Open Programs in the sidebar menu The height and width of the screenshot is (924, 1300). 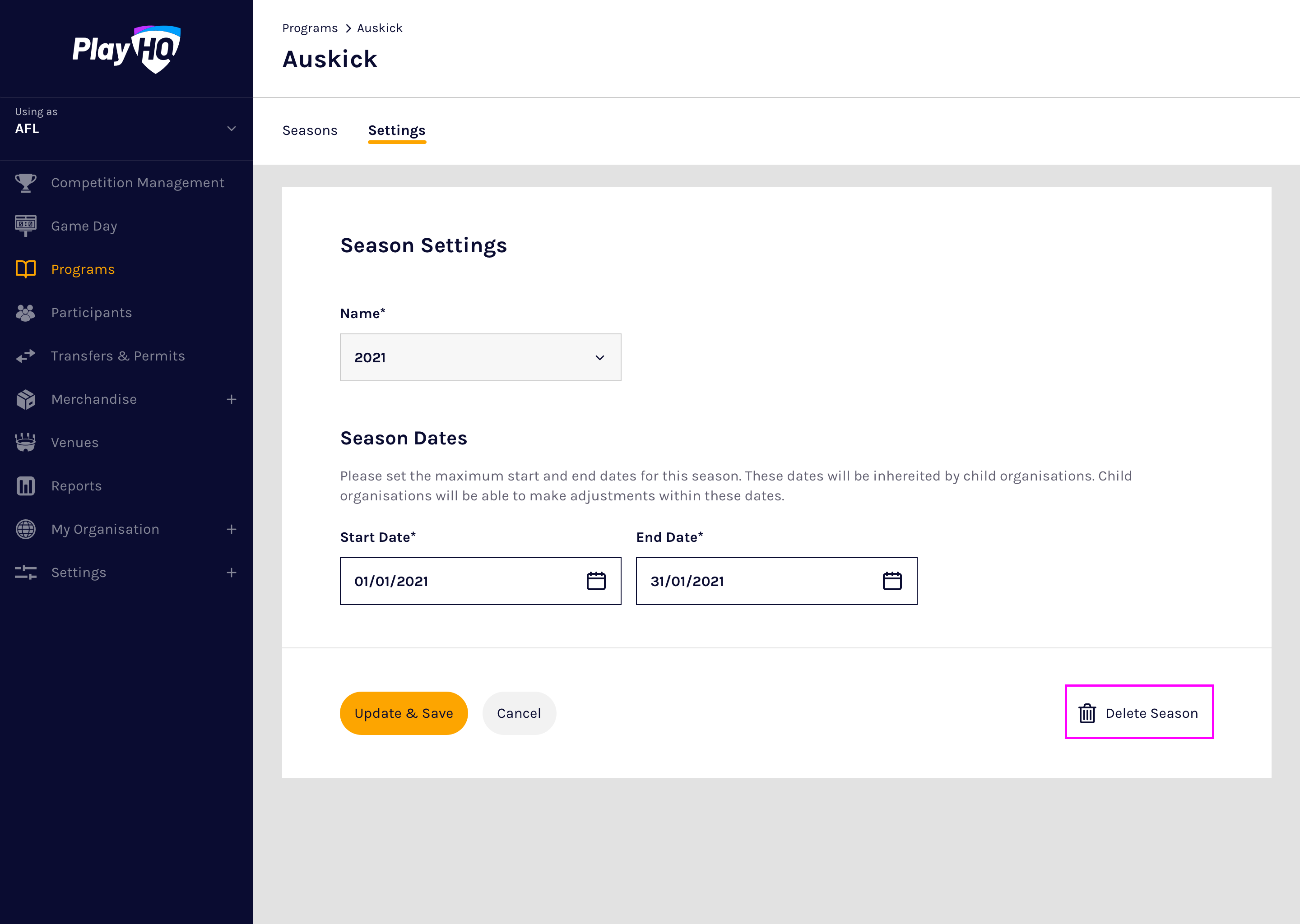point(83,269)
